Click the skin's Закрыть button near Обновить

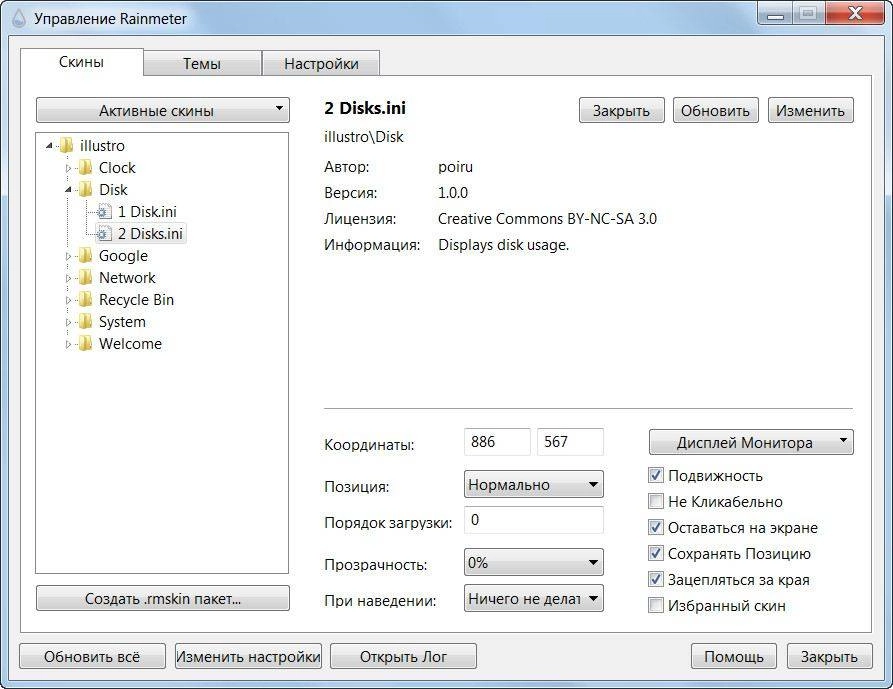[621, 110]
